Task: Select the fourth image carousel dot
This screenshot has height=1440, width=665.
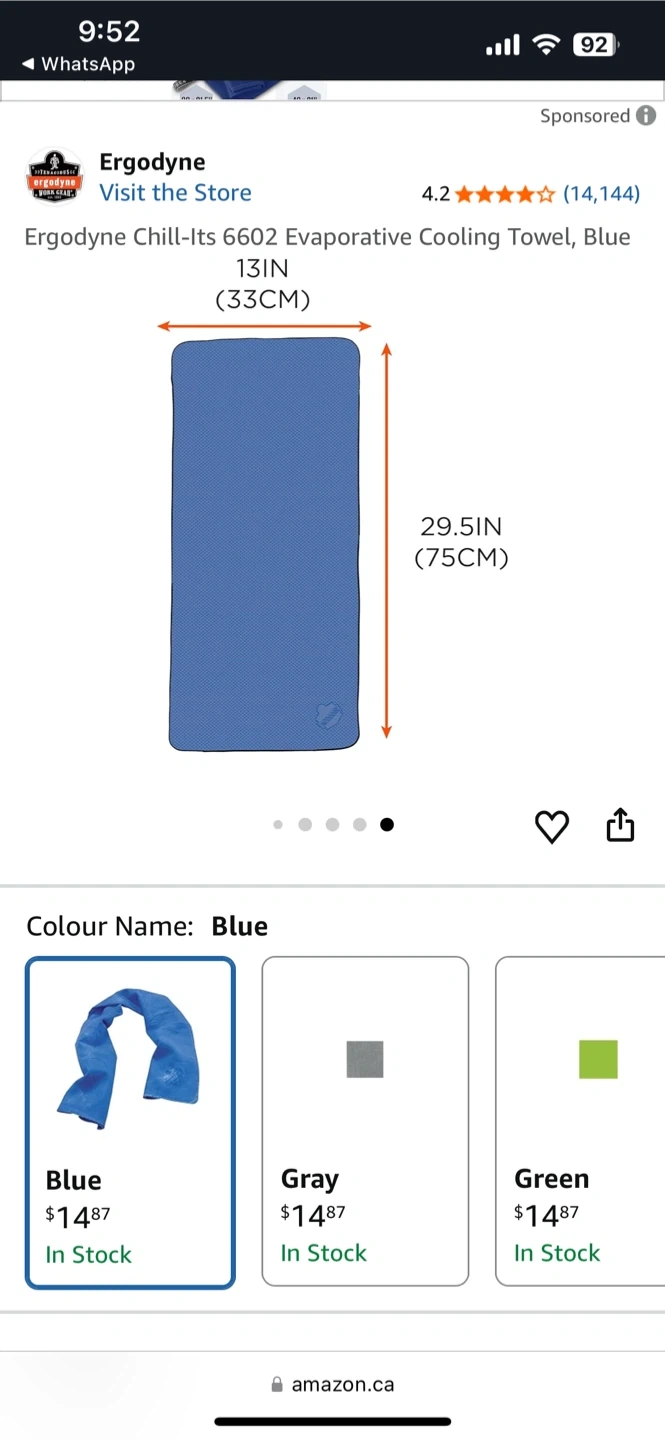Action: click(360, 825)
